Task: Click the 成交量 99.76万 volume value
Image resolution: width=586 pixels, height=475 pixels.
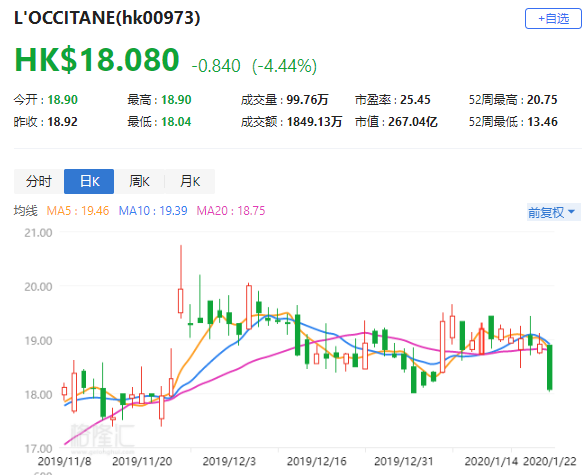Action: 284,100
